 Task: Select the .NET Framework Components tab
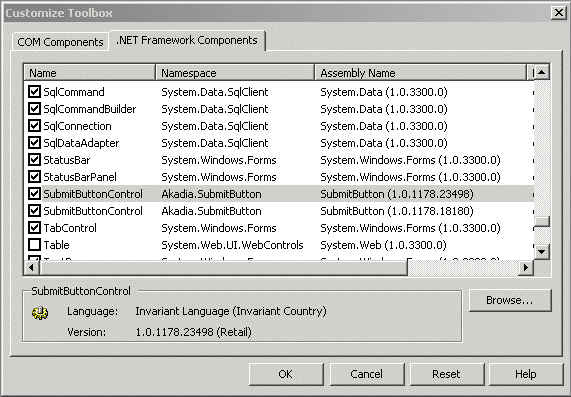click(x=187, y=40)
